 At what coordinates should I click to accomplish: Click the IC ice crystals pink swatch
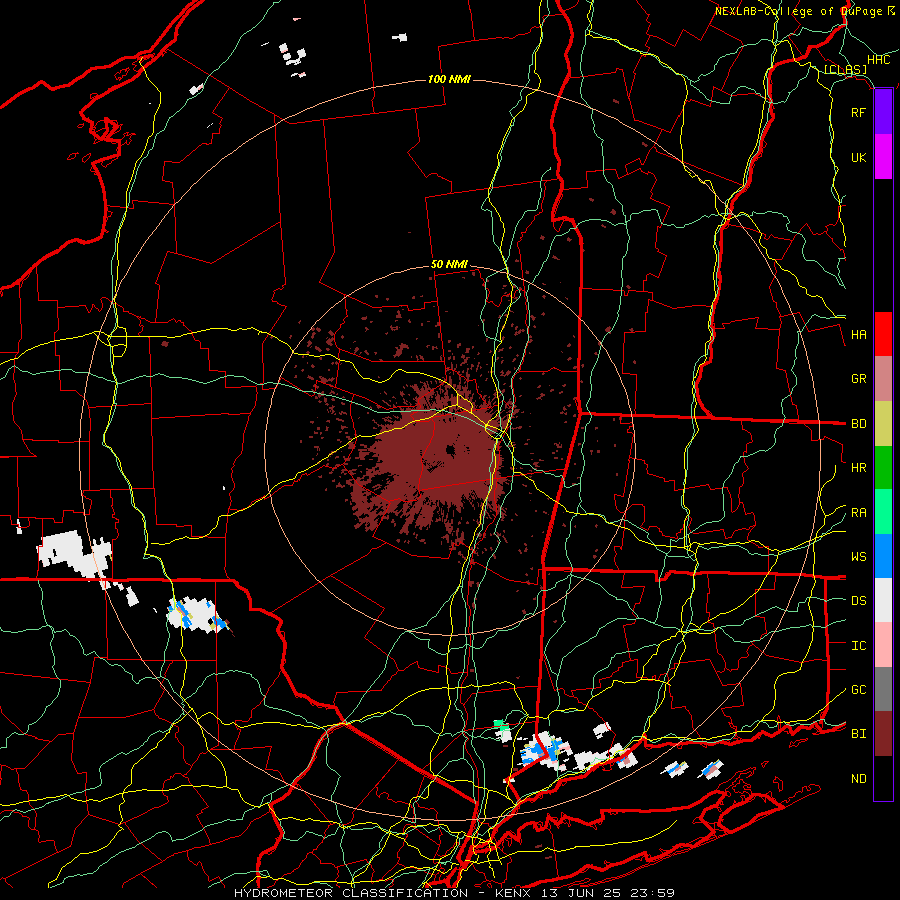point(883,645)
